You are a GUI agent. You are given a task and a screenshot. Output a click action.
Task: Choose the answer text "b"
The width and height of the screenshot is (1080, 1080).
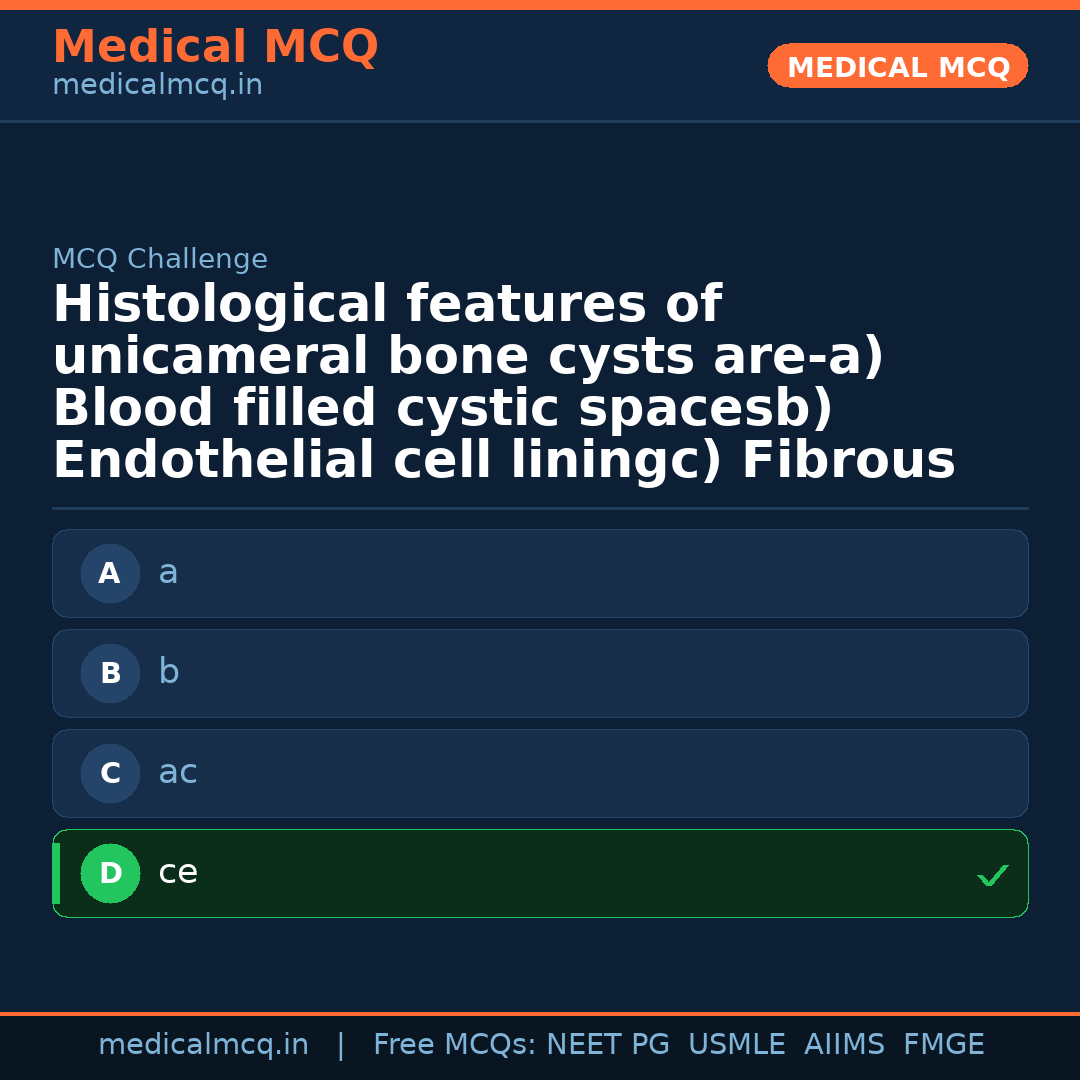[169, 672]
